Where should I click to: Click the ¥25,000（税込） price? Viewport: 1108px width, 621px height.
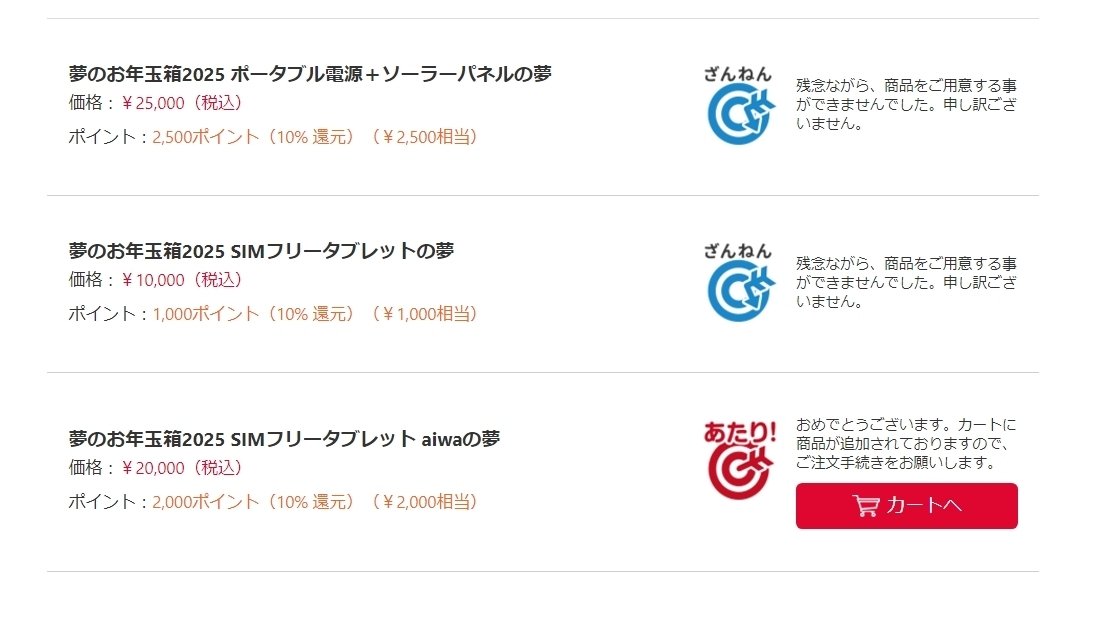[182, 103]
